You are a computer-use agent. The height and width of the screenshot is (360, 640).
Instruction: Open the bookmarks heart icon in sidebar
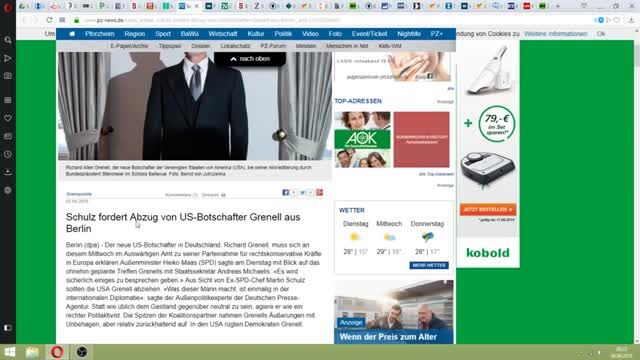(x=8, y=118)
